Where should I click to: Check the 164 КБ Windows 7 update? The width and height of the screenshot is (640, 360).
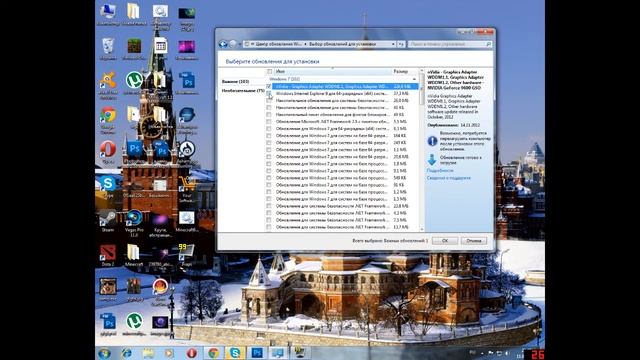coord(269,136)
